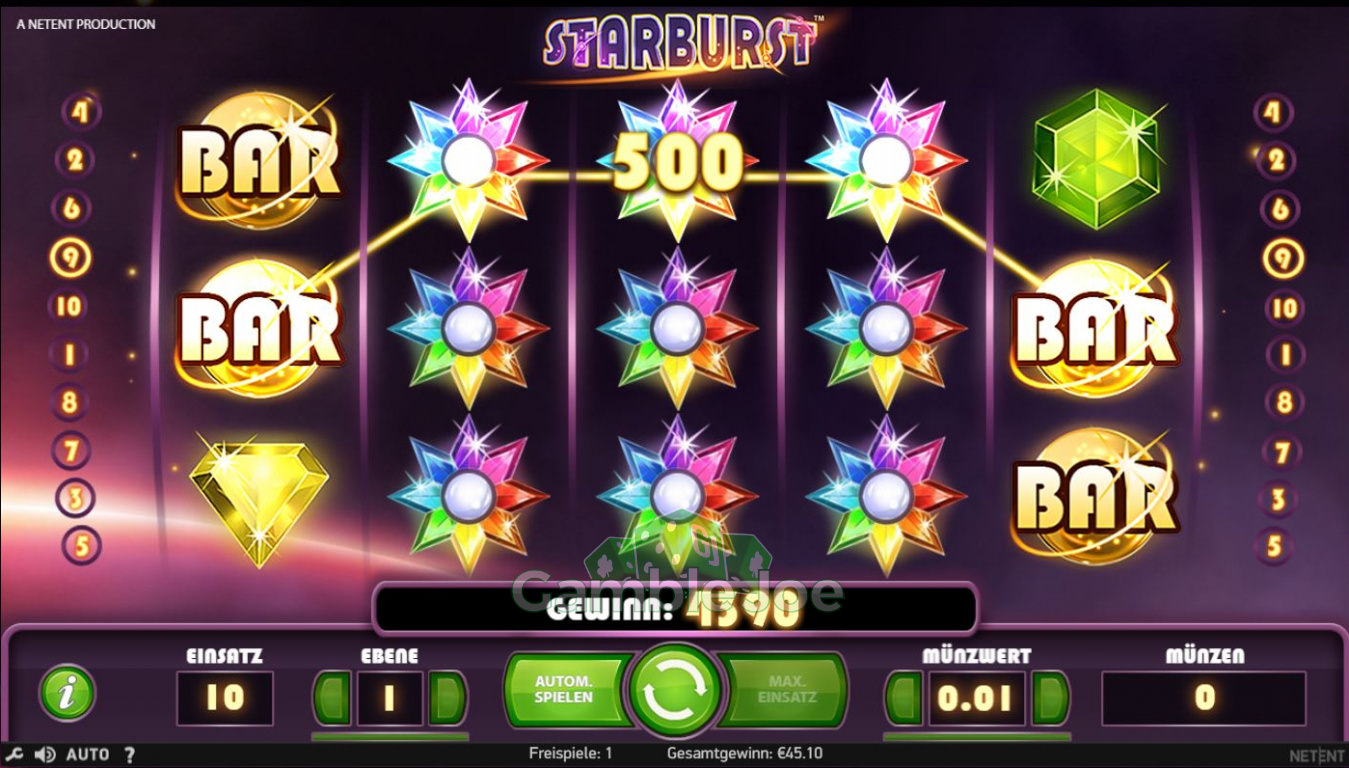Click the MAX. EINSATZ button

786,690
